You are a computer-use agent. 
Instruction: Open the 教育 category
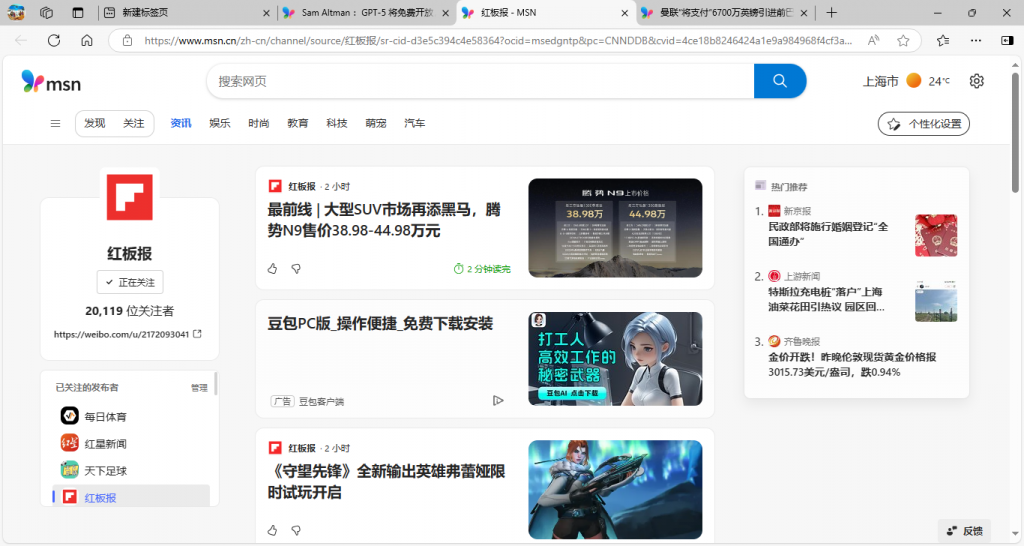click(298, 123)
